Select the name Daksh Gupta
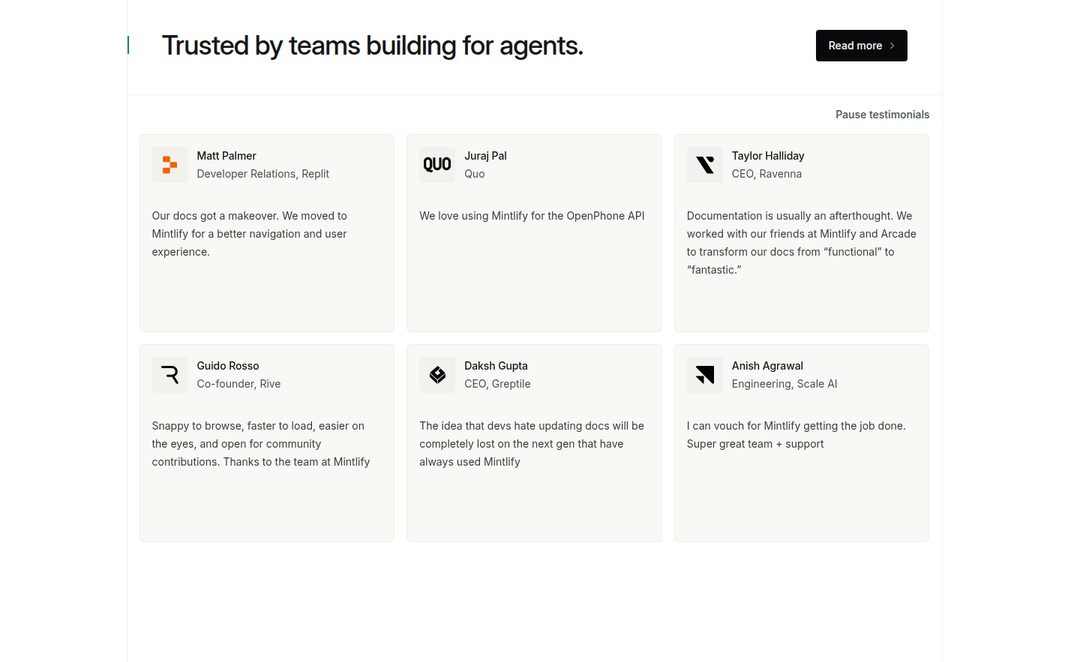 pyautogui.click(x=496, y=366)
